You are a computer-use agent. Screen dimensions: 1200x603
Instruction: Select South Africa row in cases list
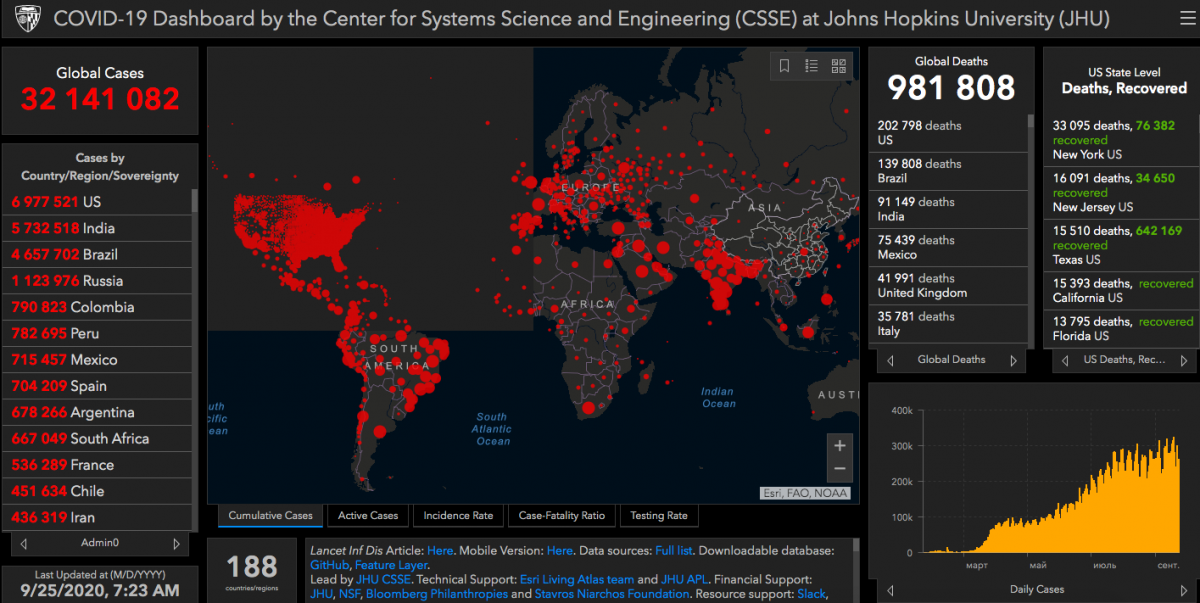tap(98, 438)
